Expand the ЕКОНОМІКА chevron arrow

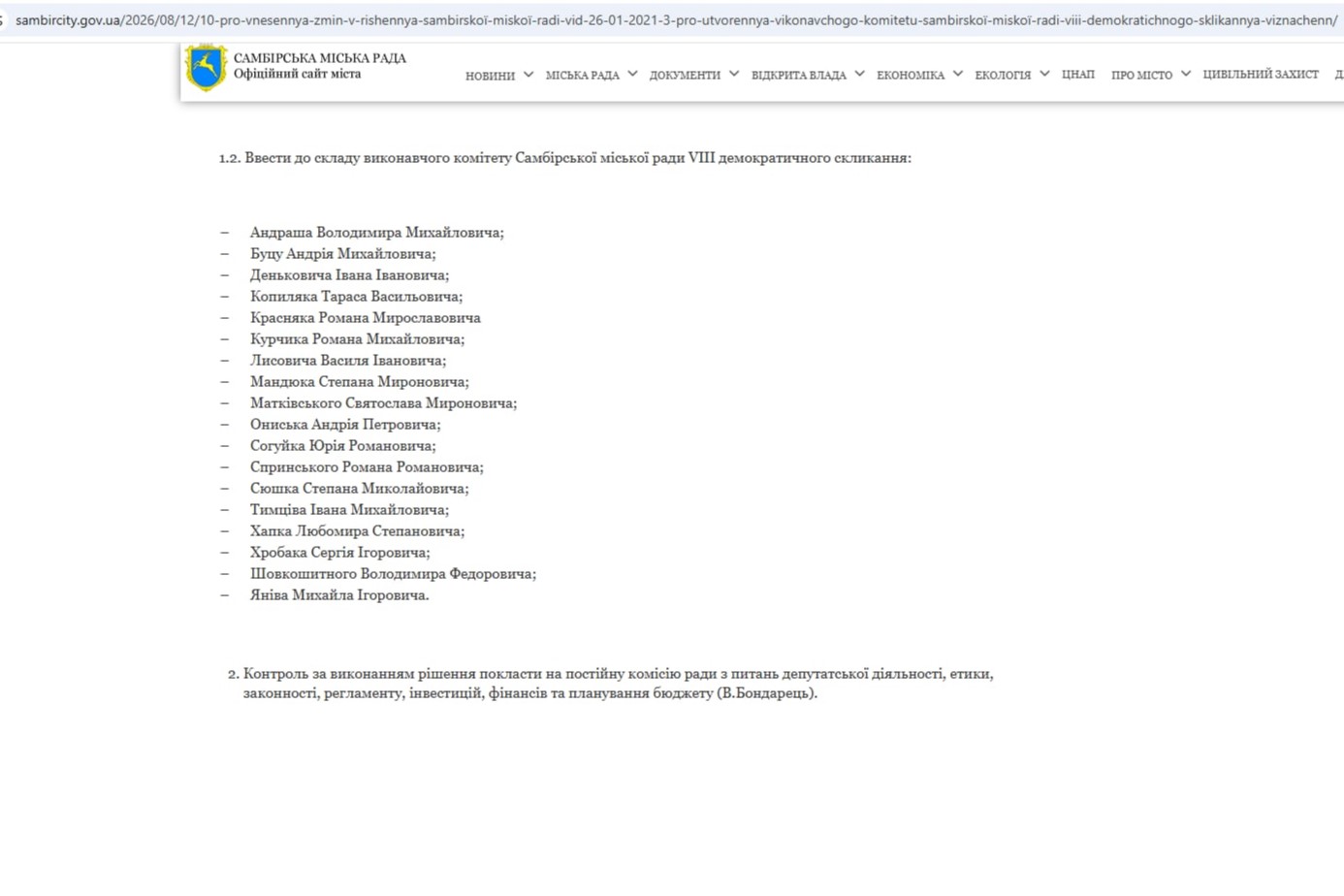[x=958, y=74]
